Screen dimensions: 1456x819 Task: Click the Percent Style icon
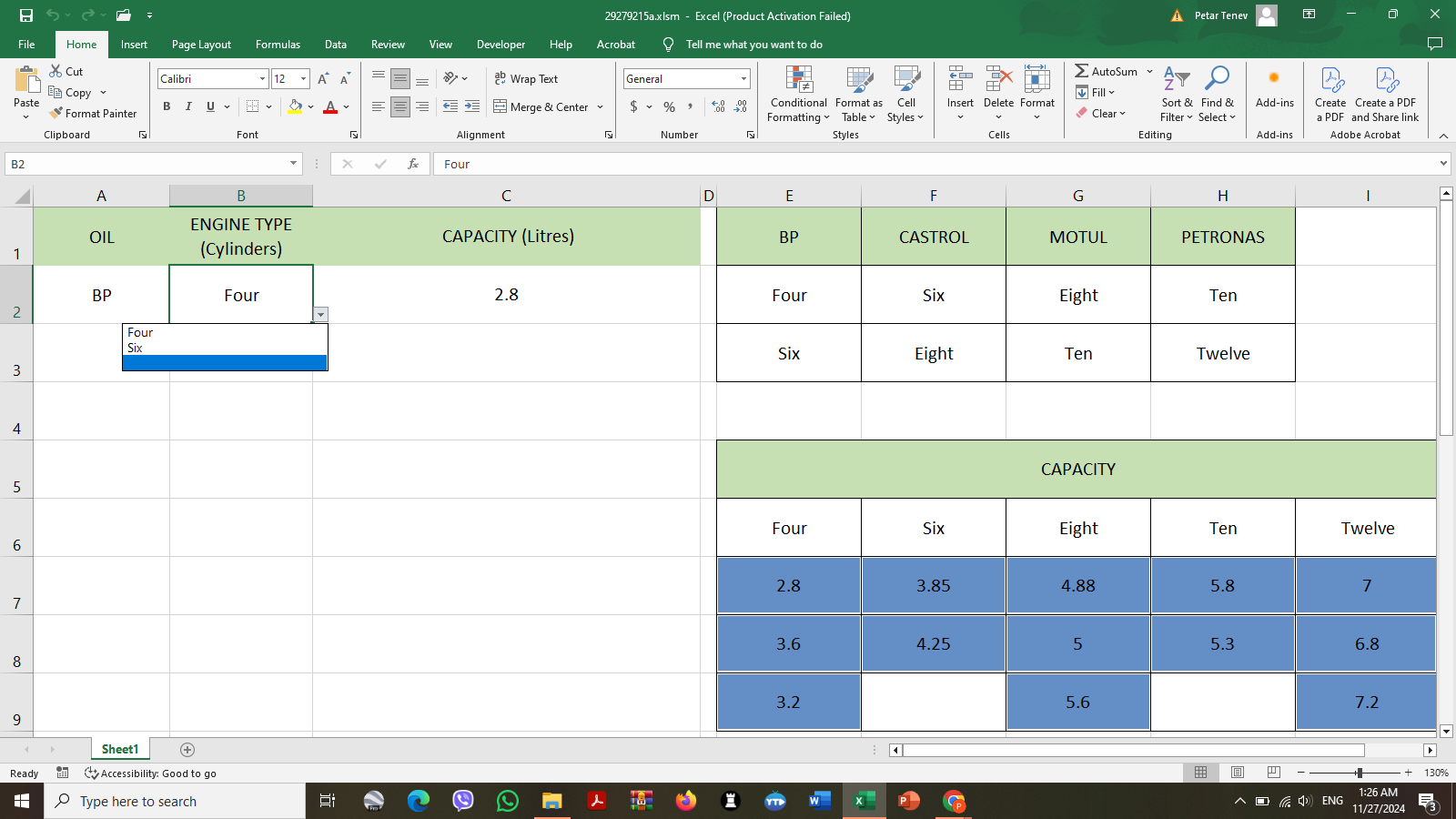pos(669,106)
